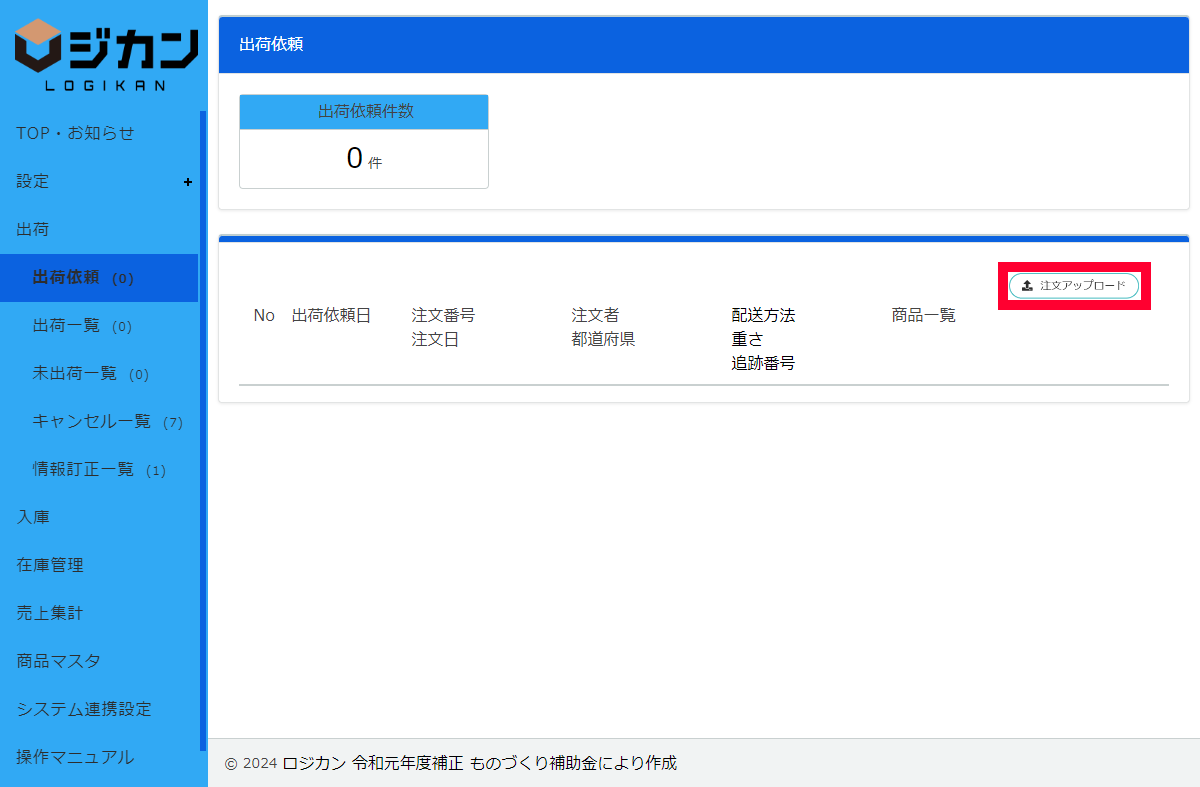Navigate to 入庫

pos(33,517)
